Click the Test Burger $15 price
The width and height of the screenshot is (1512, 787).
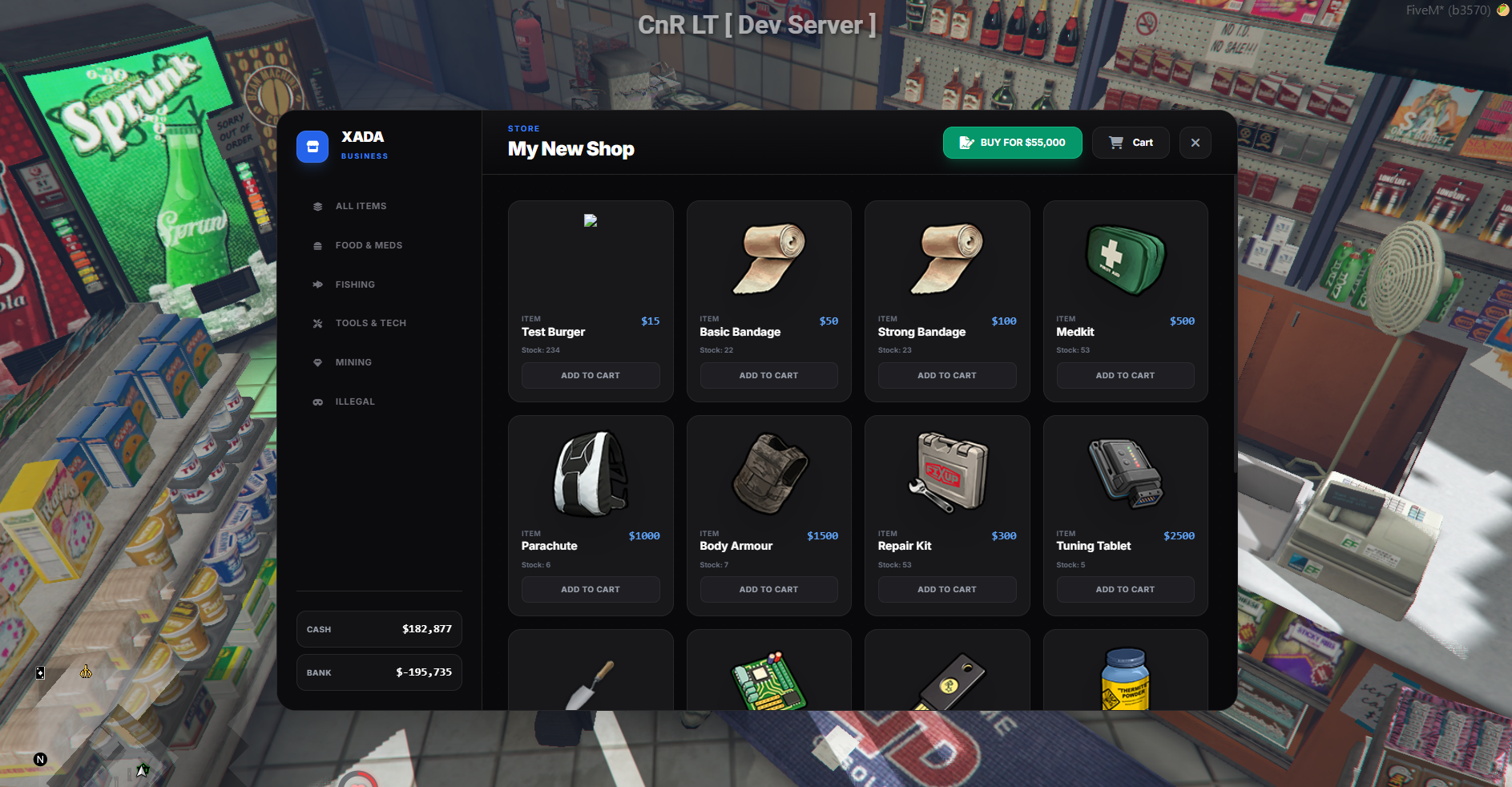pyautogui.click(x=651, y=321)
